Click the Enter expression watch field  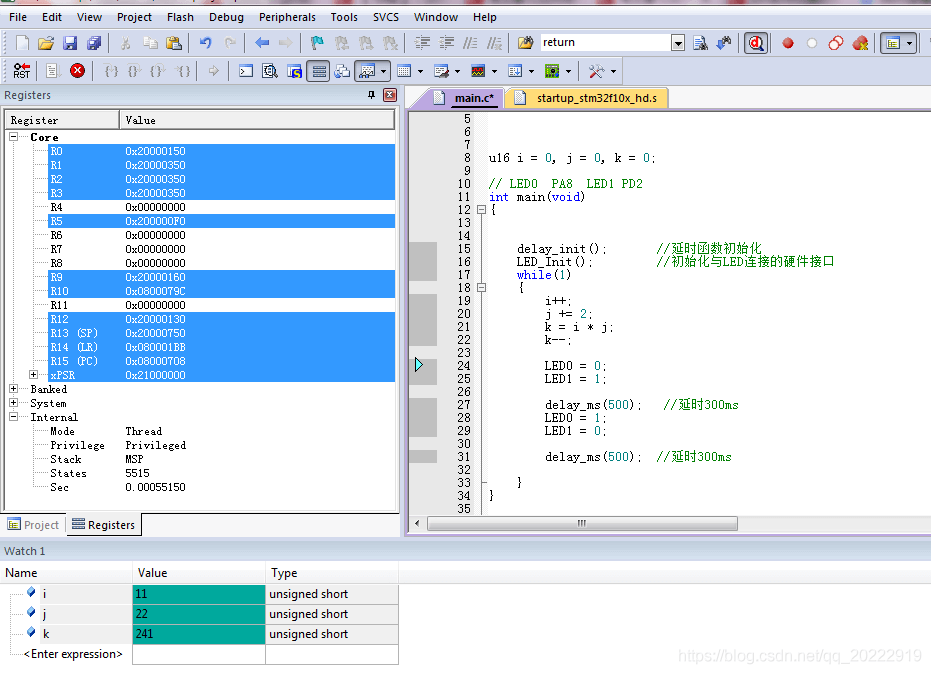pos(72,654)
